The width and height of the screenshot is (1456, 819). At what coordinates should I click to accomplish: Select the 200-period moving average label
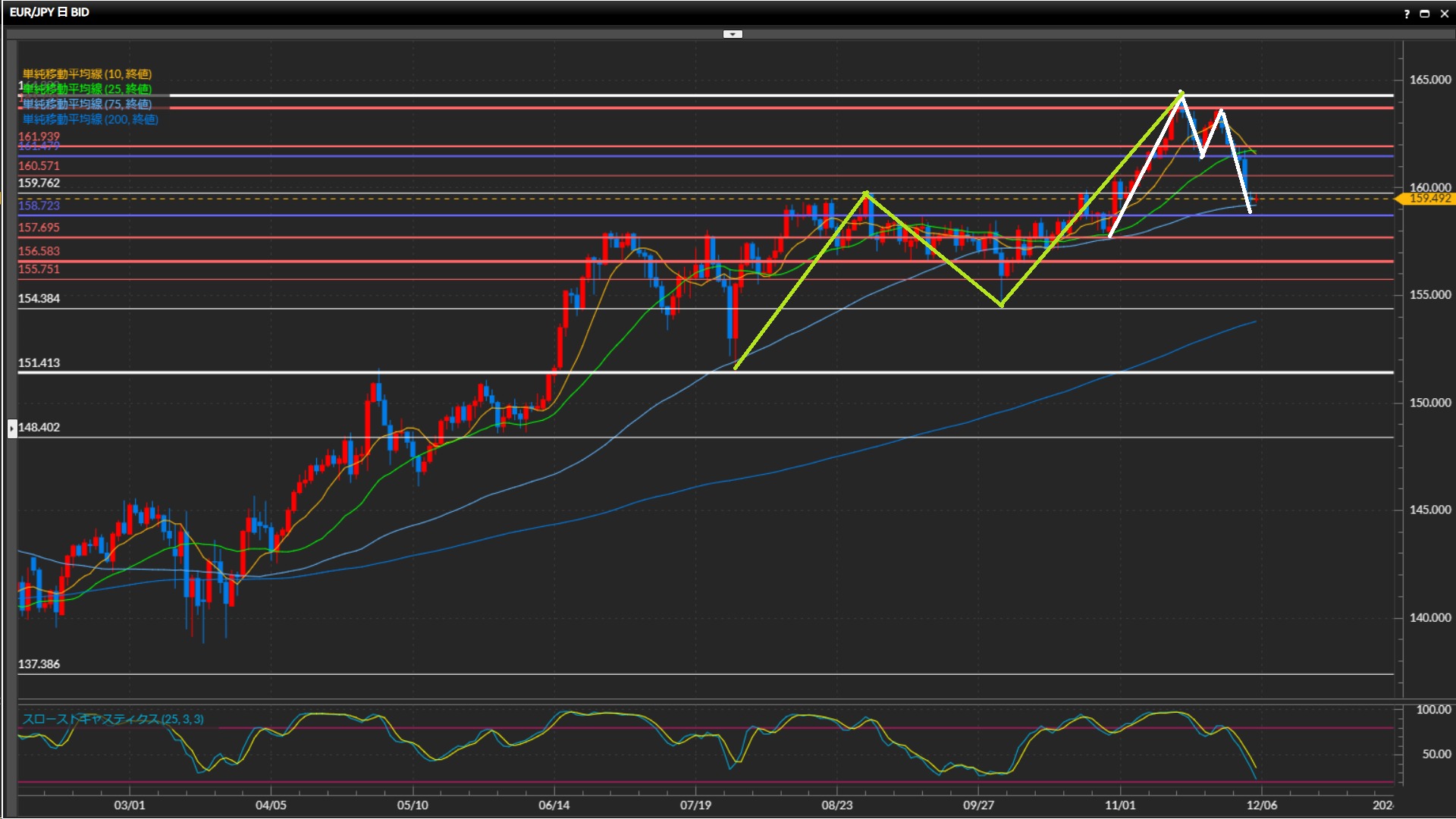coord(90,119)
